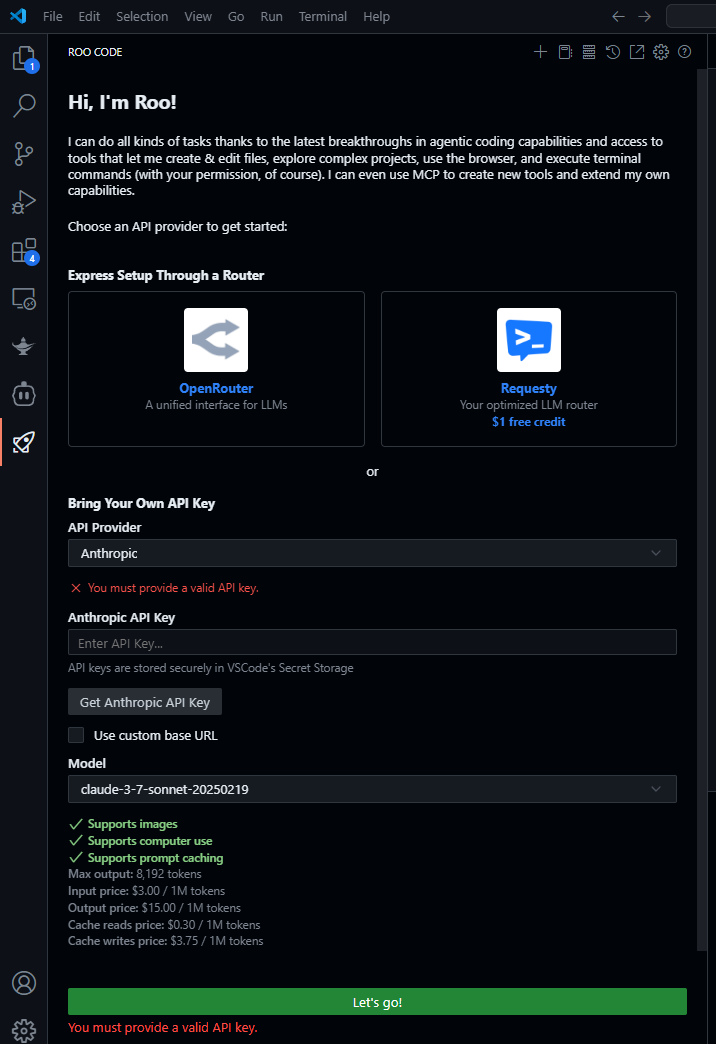Start a new task with plus icon
Viewport: 716px width, 1044px height.
coord(540,52)
